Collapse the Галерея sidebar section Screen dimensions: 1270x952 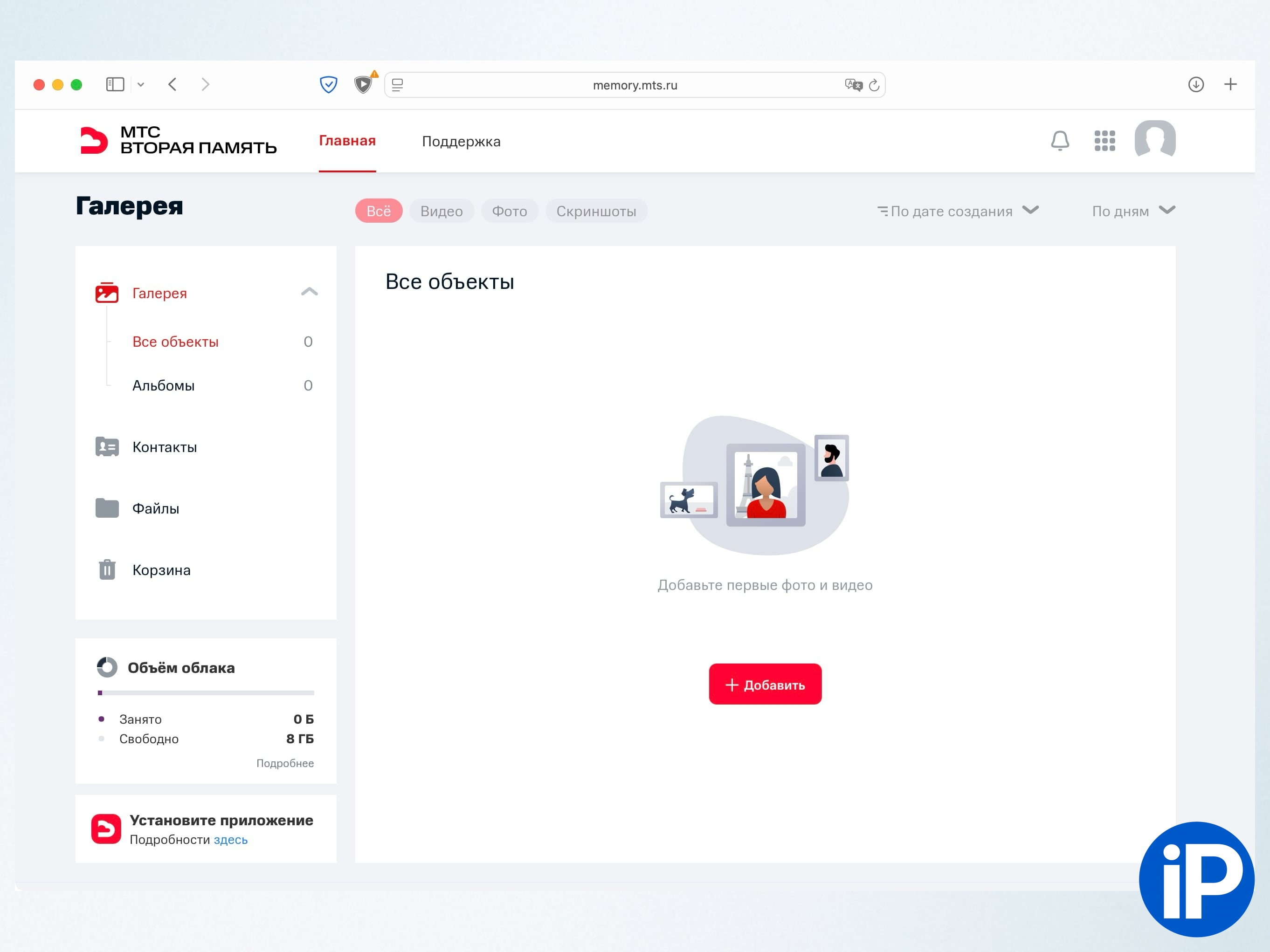(309, 292)
